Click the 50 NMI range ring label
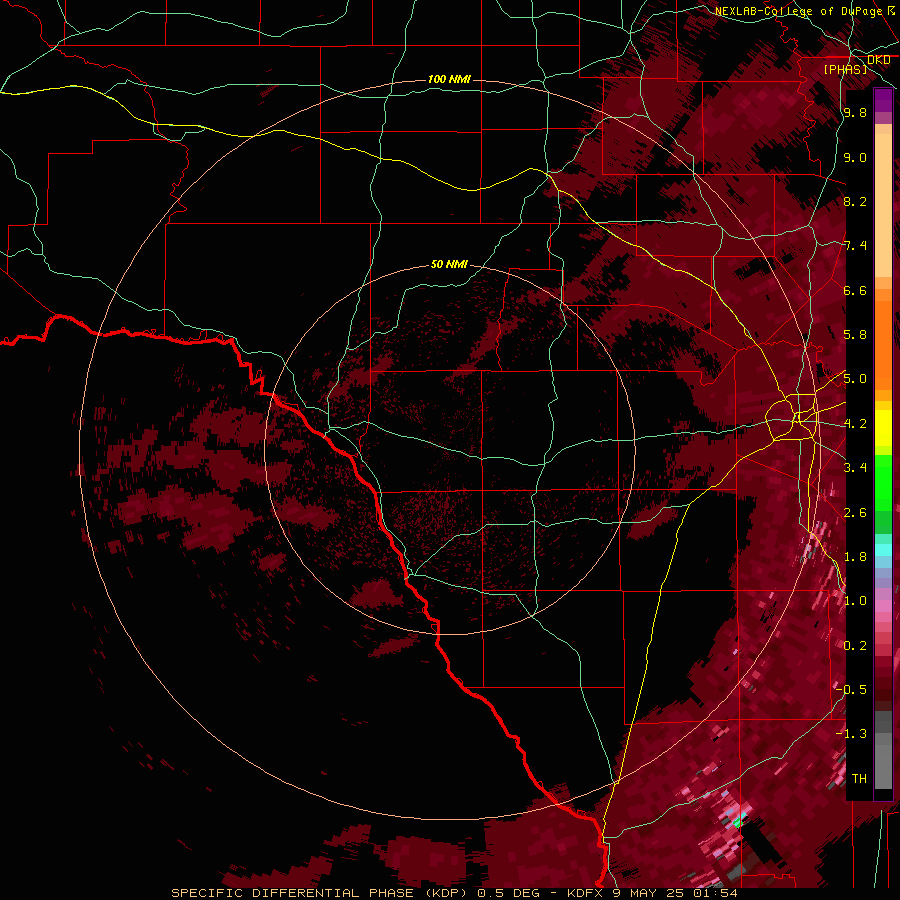This screenshot has width=900, height=900. click(449, 264)
